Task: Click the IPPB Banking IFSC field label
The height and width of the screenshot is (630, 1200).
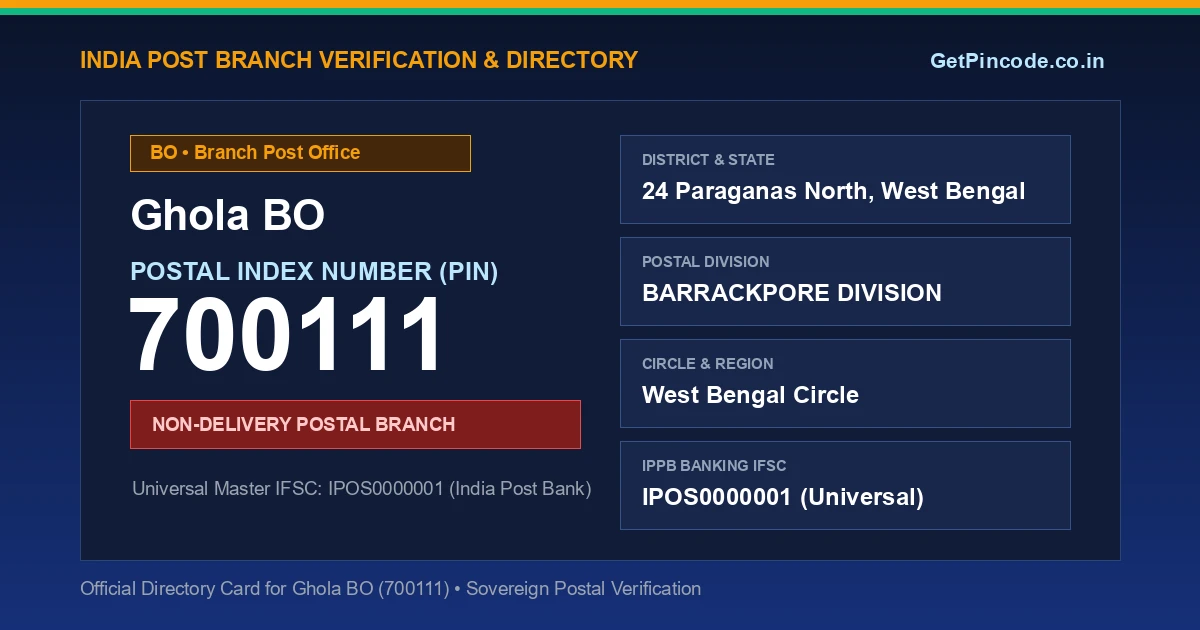Action: tap(714, 466)
